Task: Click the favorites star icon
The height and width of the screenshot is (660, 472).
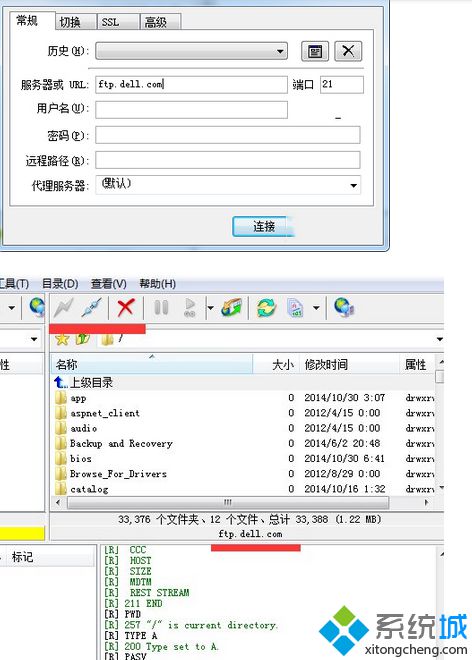Action: click(62, 339)
